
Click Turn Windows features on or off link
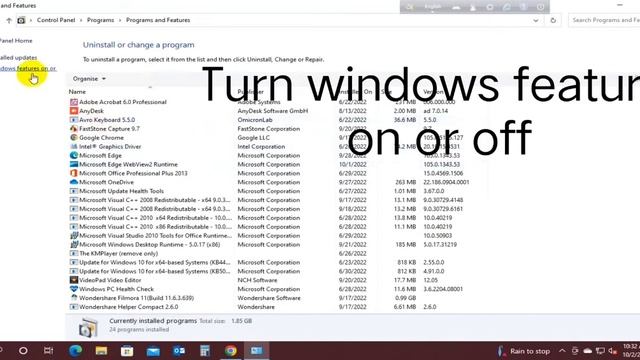(28, 68)
